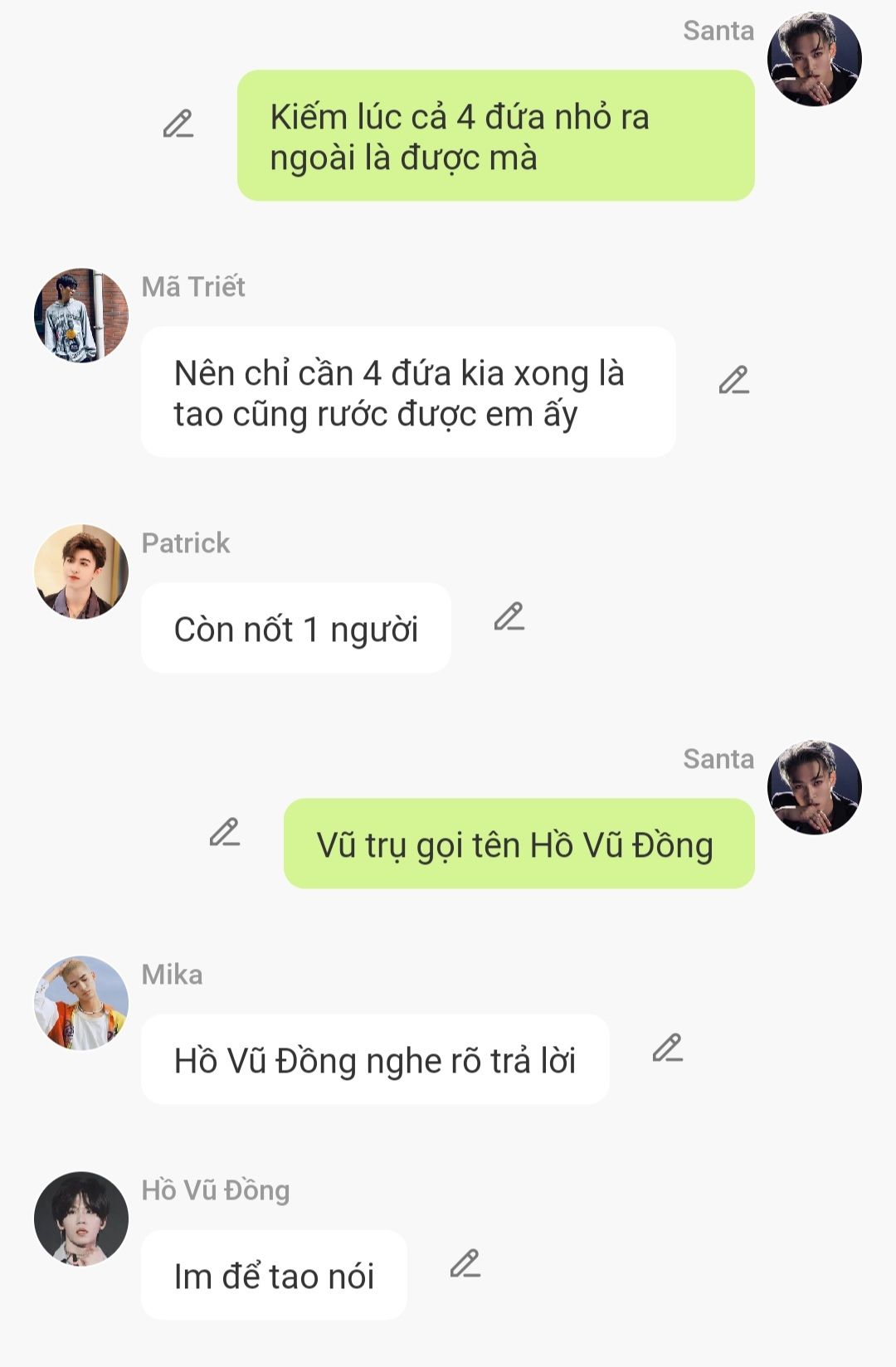Tap the edit pencil next to Mika's message

point(667,1048)
